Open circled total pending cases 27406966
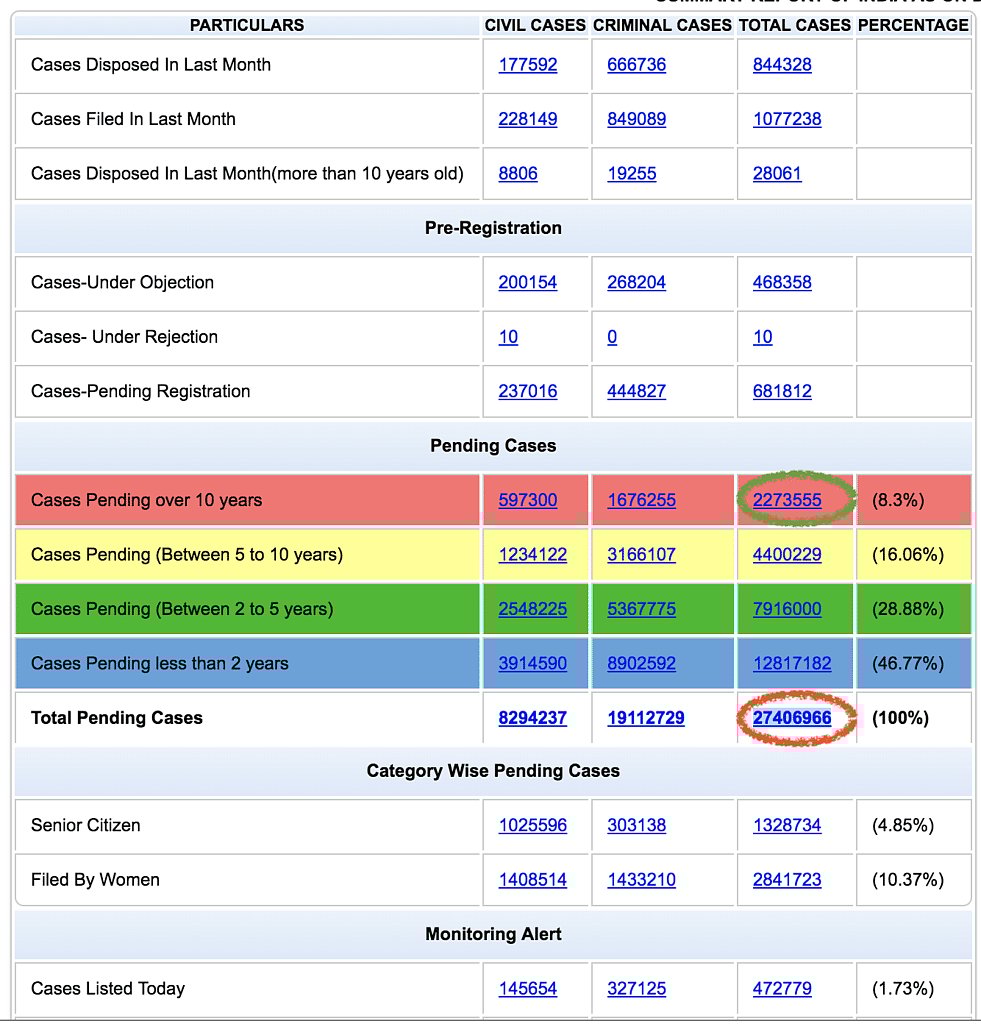 pos(792,718)
